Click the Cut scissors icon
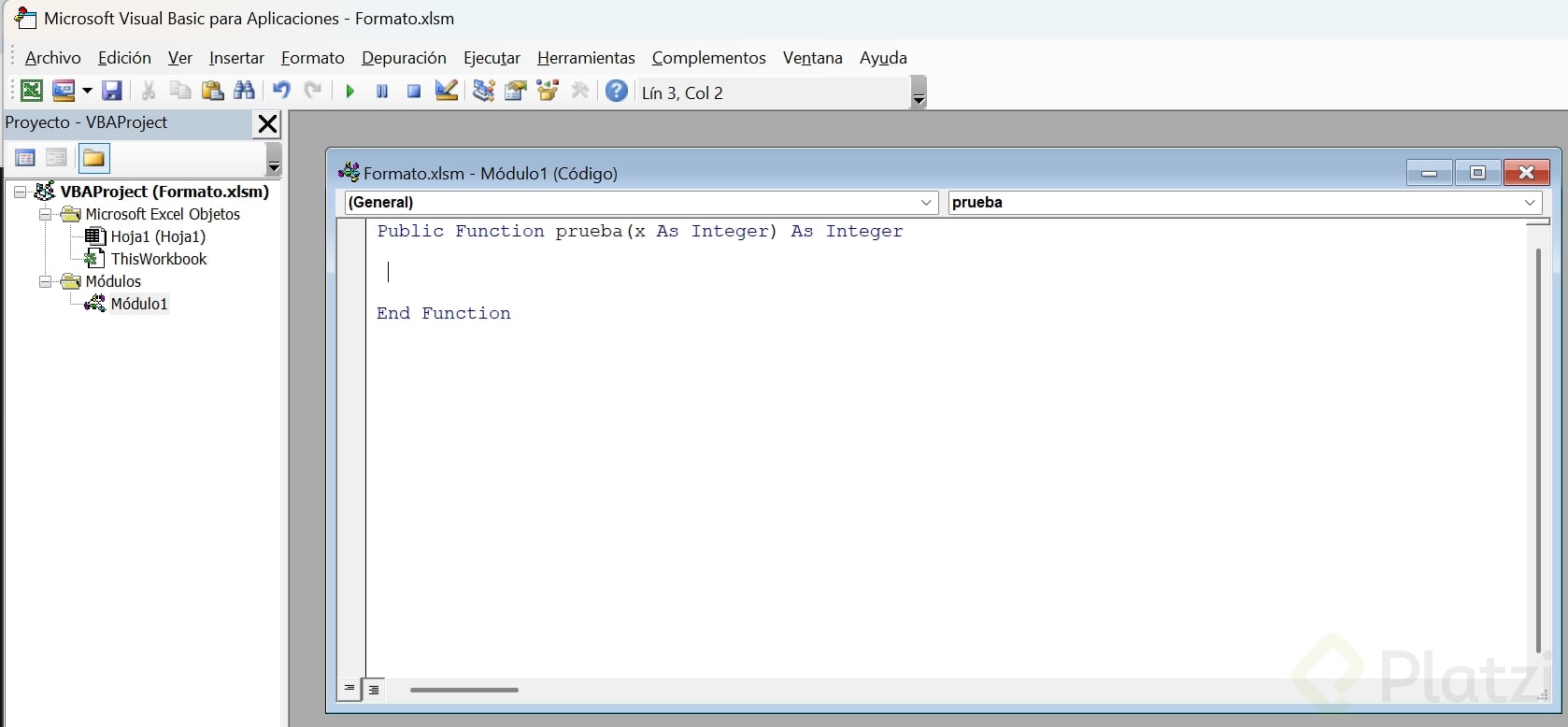 148,91
